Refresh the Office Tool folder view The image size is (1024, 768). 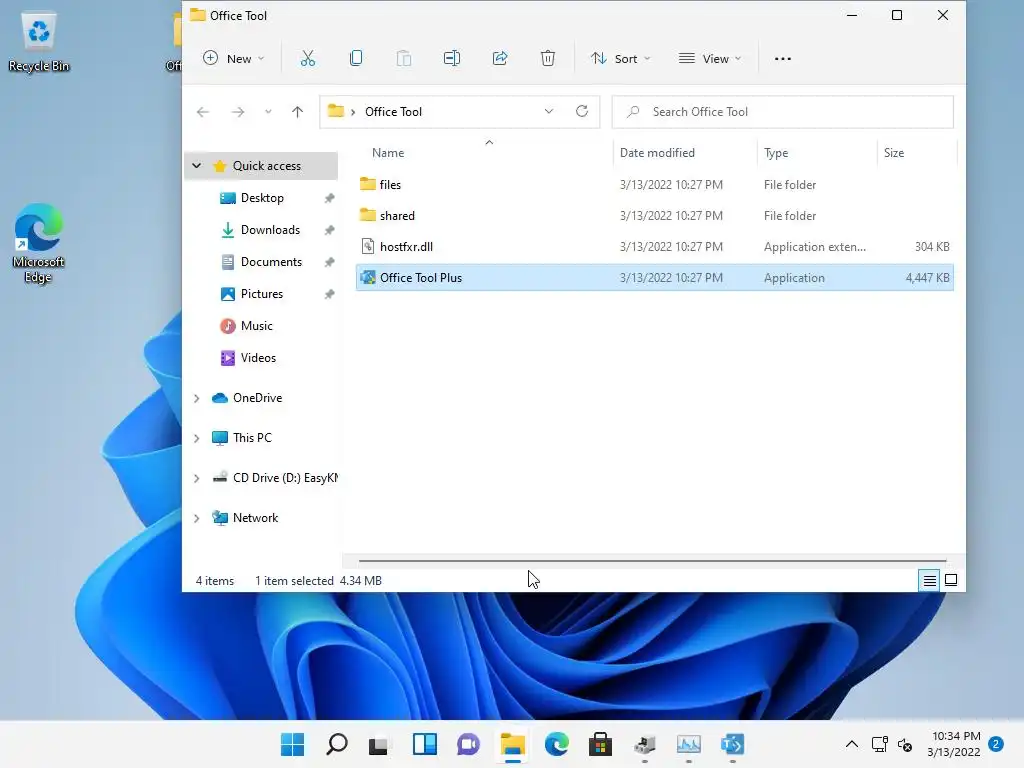coord(582,111)
